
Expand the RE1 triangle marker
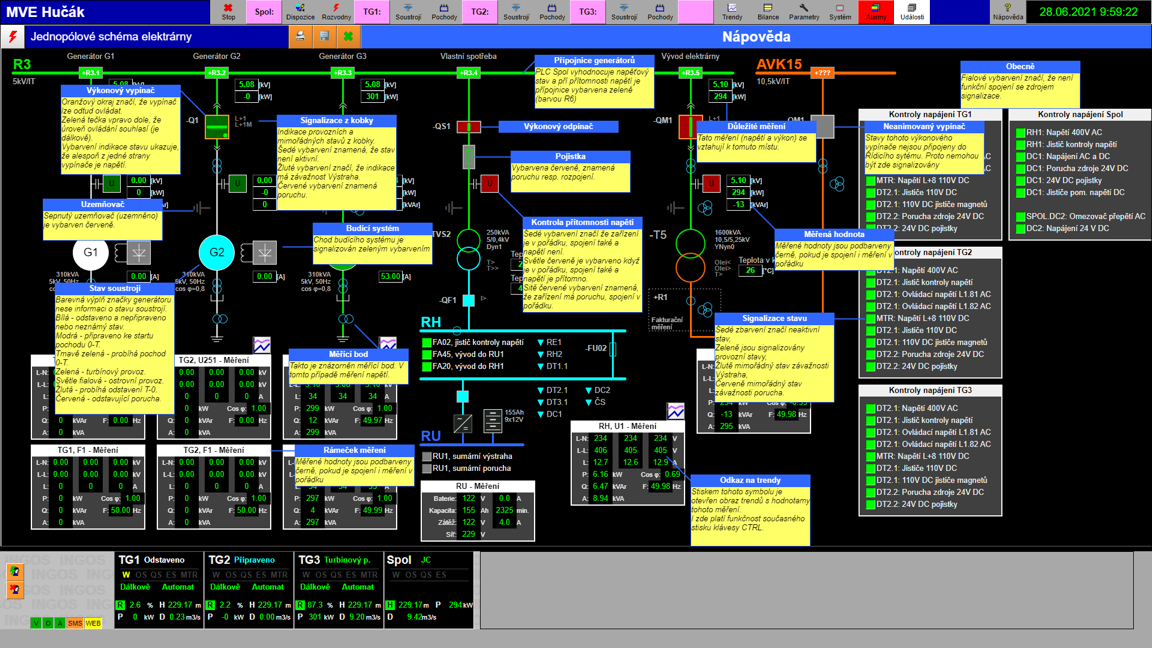(x=541, y=343)
